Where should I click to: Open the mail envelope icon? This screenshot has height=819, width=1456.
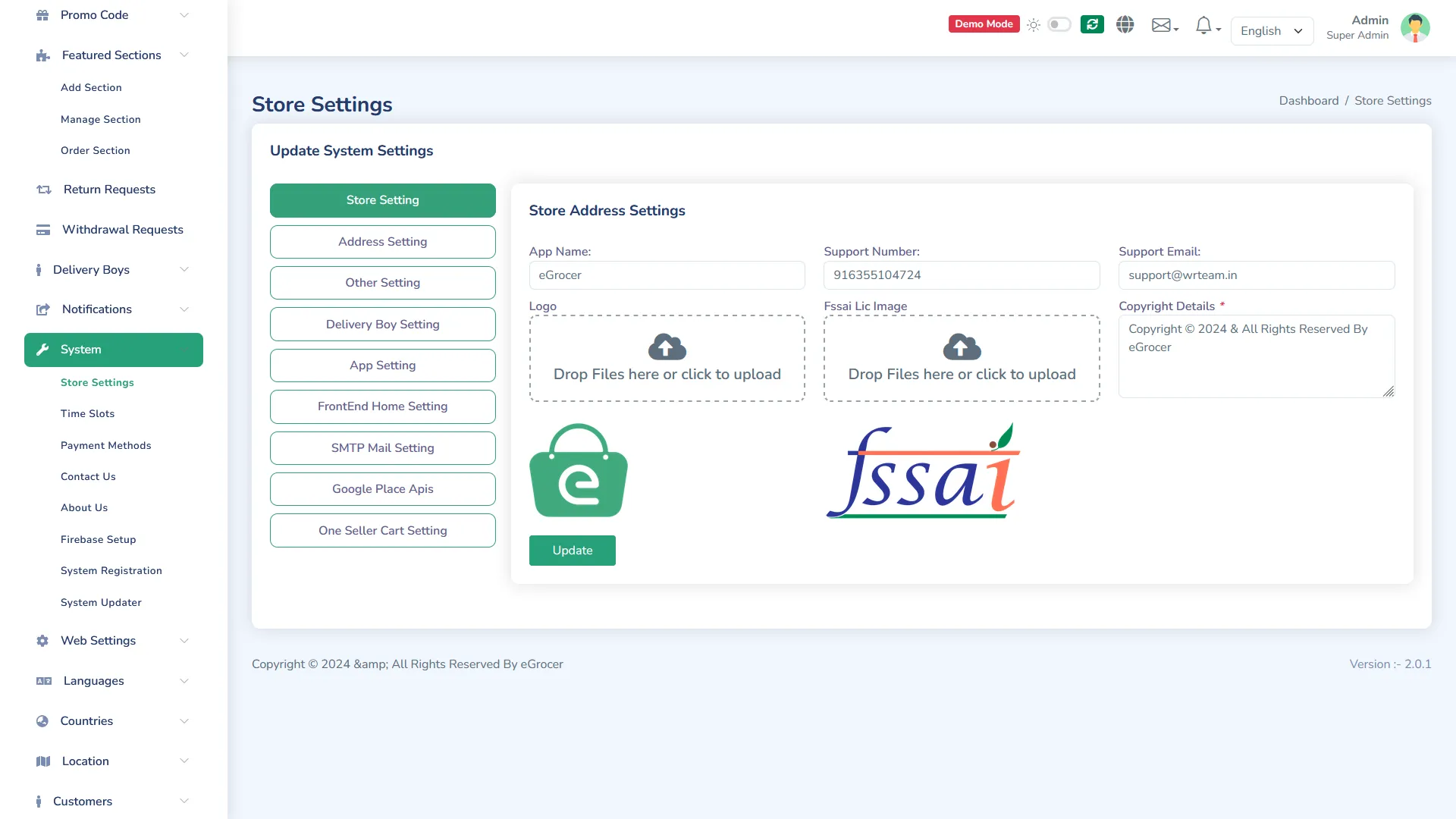click(1165, 25)
